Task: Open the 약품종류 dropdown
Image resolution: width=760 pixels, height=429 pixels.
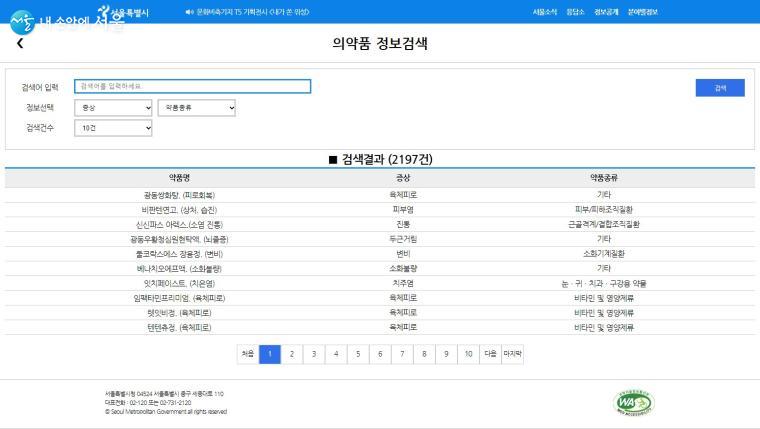Action: tap(197, 108)
